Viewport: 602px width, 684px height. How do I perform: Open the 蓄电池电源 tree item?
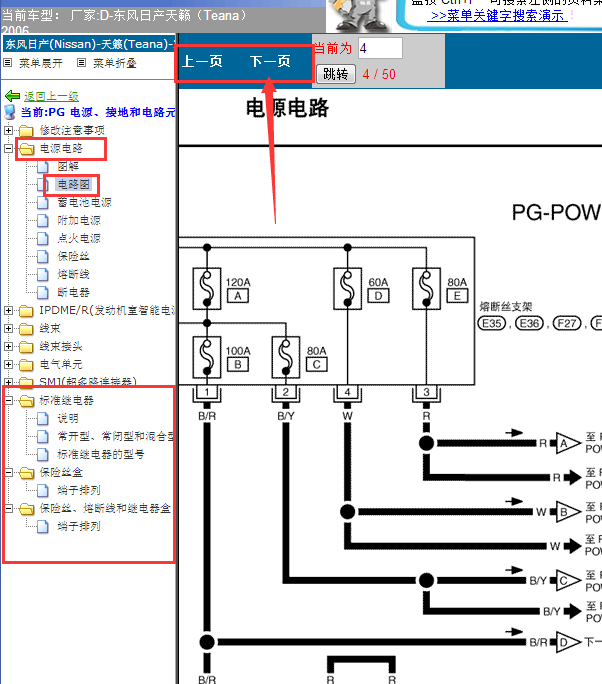(85, 202)
